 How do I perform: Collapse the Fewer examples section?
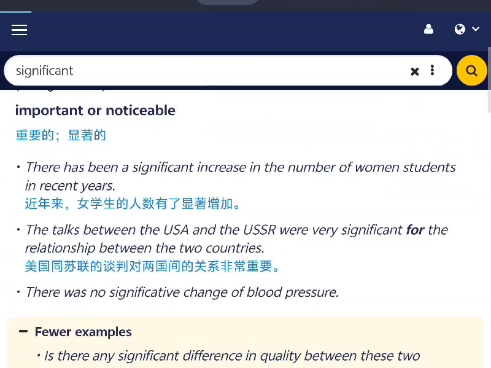coord(83,332)
